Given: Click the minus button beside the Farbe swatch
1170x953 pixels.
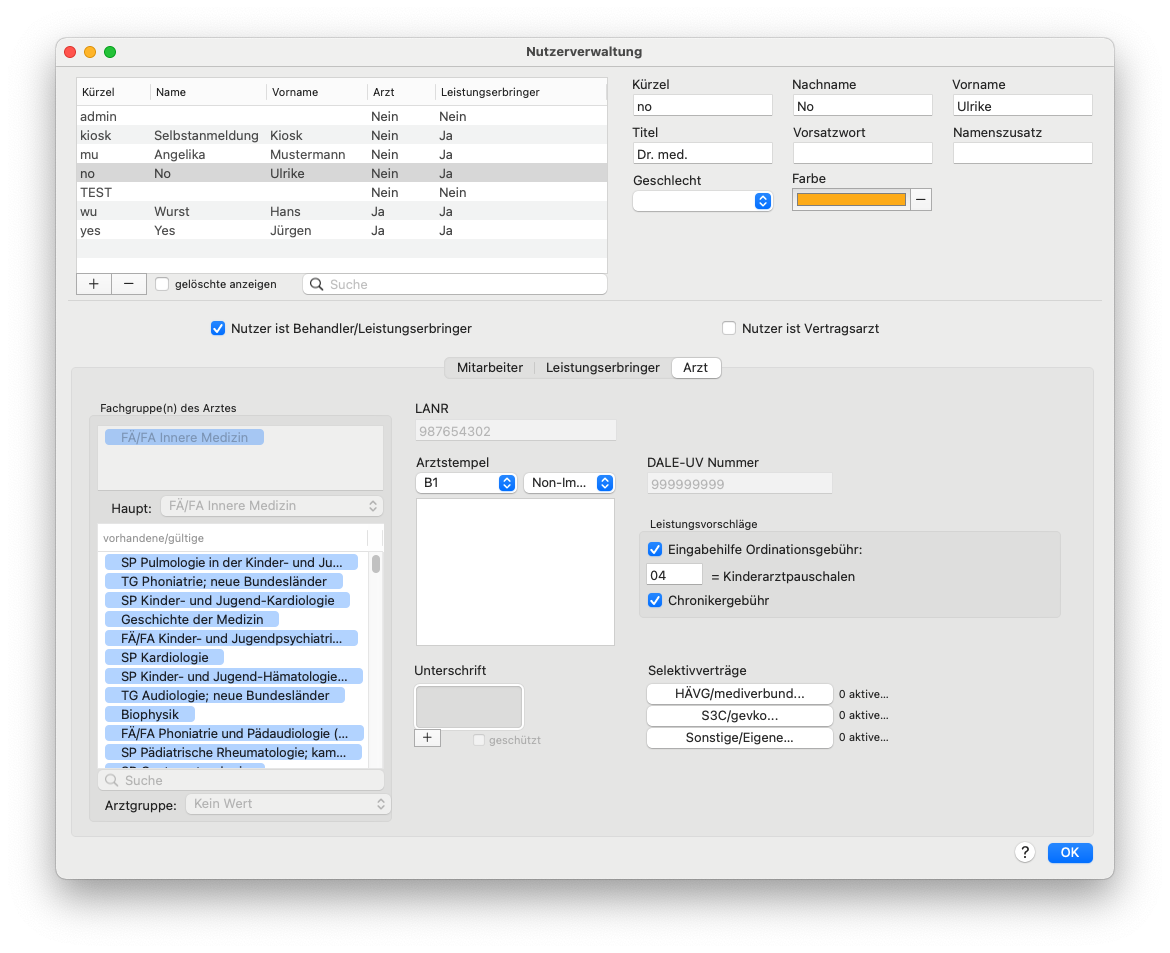Looking at the screenshot, I should point(921,200).
